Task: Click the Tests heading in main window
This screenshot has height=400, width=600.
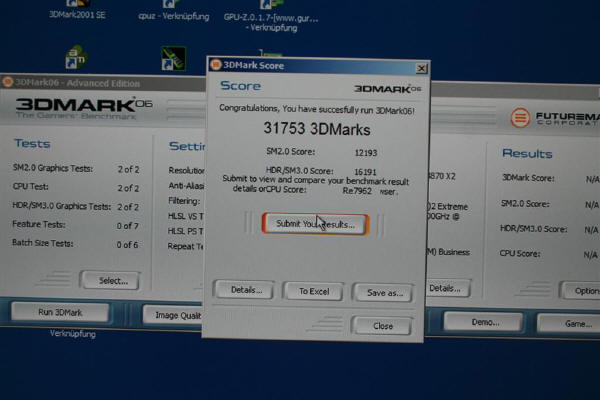Action: click(32, 144)
